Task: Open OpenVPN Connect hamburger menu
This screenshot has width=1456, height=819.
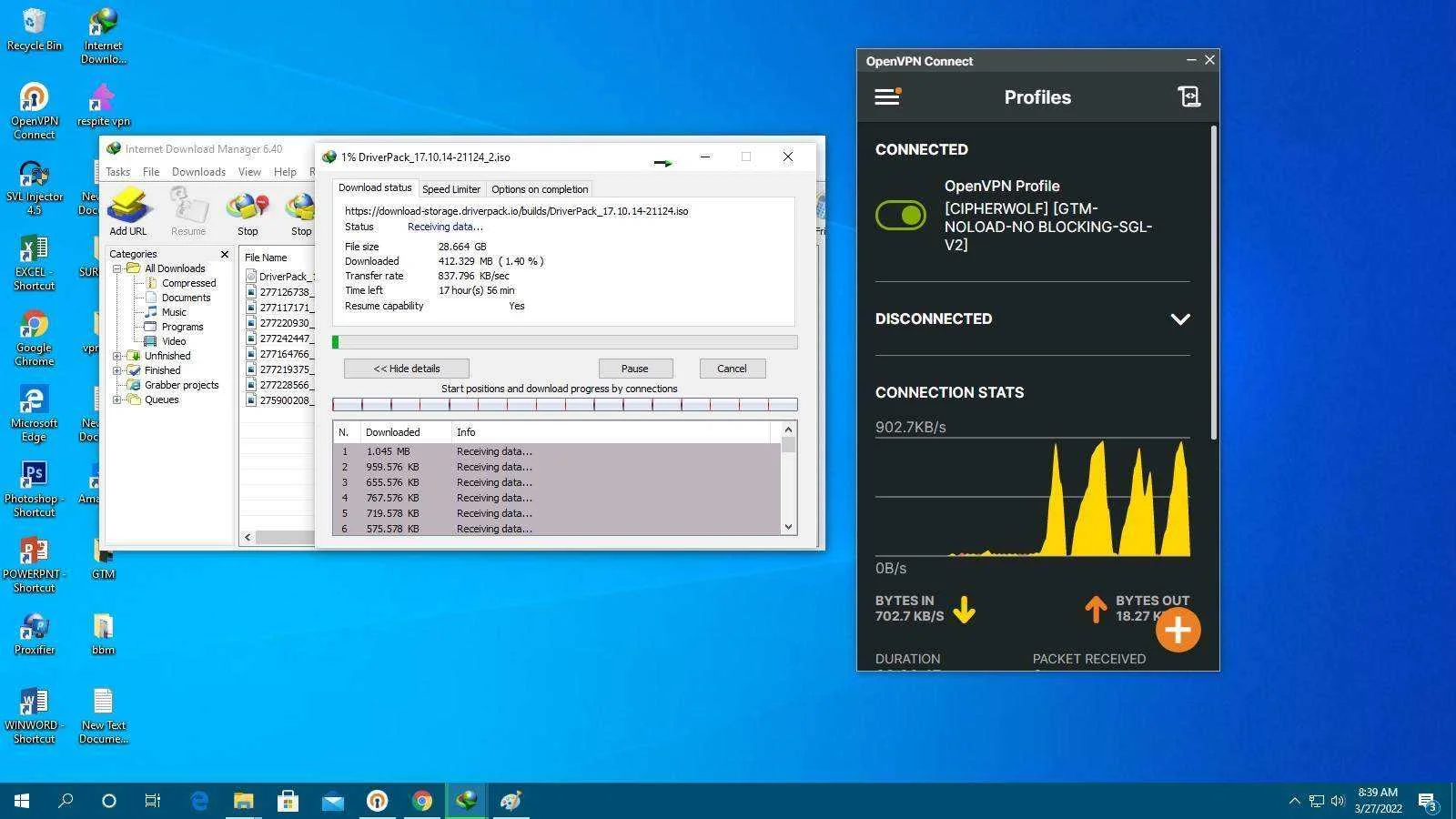Action: click(887, 96)
